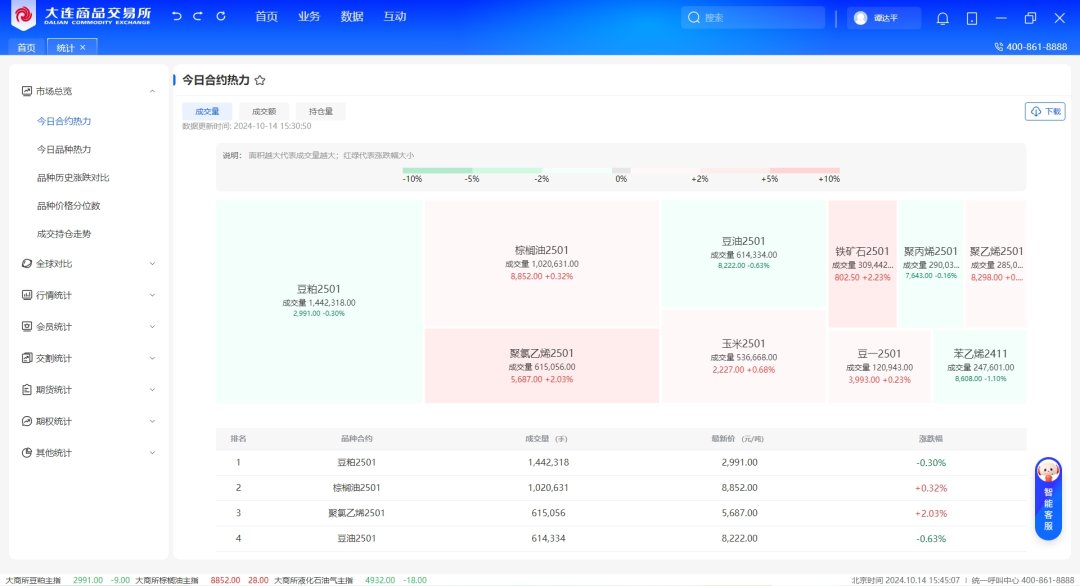
Task: Open notifications via the bell icon
Action: [942, 18]
